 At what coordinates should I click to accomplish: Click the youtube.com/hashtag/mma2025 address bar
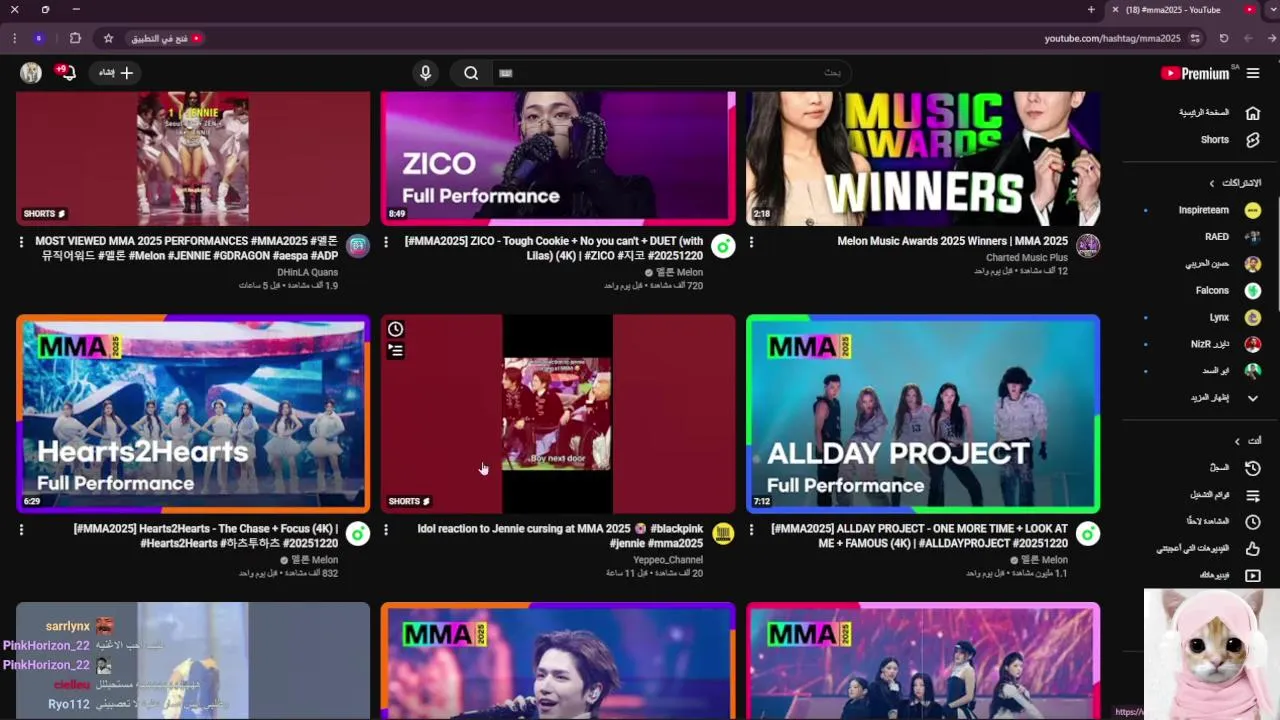click(x=1112, y=38)
